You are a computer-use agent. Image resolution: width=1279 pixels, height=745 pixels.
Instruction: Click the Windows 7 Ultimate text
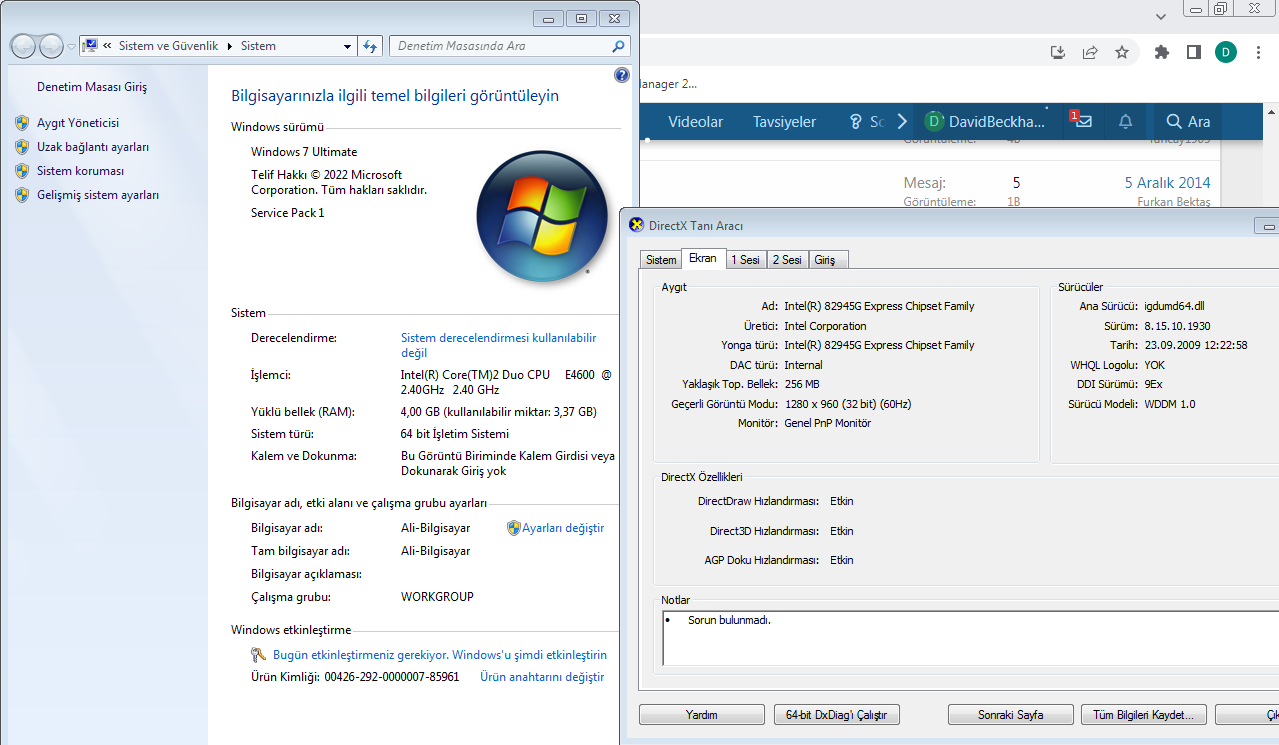tap(304, 152)
